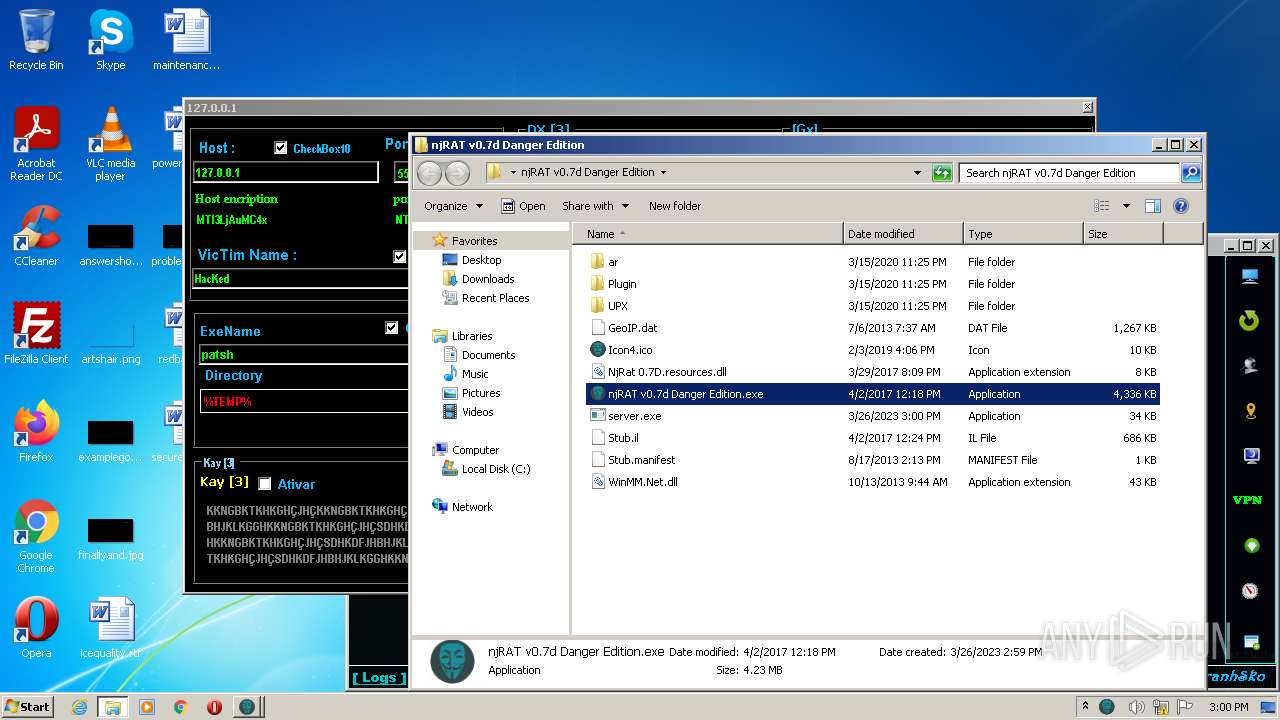1280x720 pixels.
Task: Open Google Chrome desktop shortcut
Action: (x=36, y=536)
